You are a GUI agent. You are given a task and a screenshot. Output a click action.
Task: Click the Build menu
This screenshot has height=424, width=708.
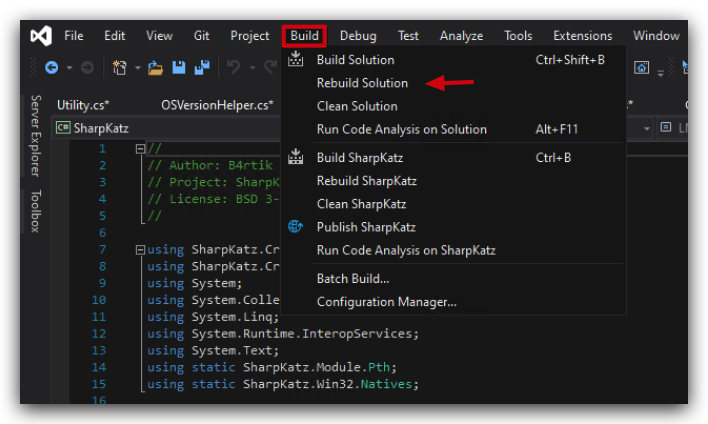[304, 36]
